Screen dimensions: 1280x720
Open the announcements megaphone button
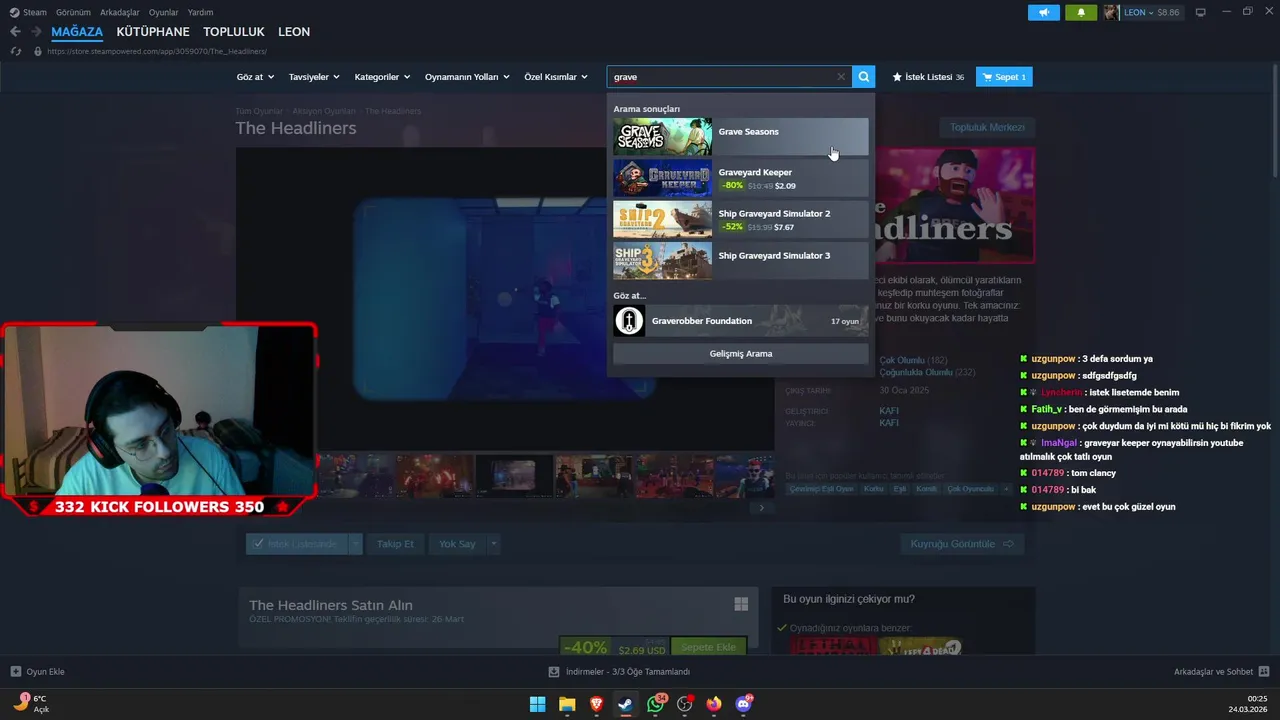click(x=1044, y=12)
